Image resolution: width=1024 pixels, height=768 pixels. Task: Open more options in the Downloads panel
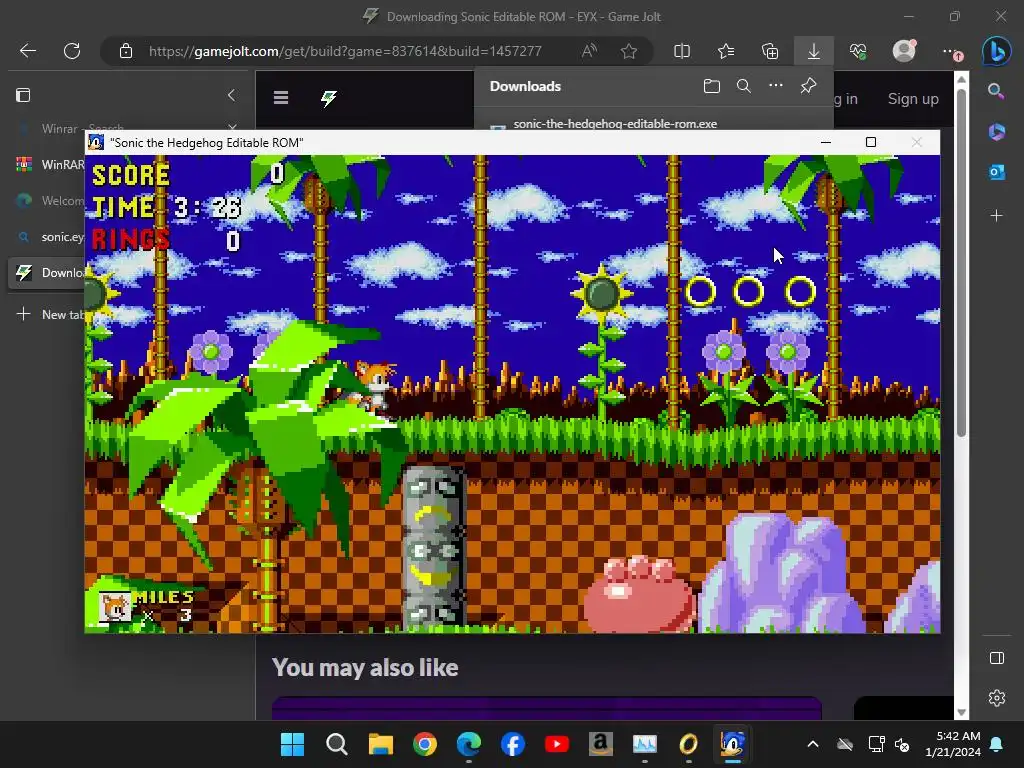tap(776, 86)
